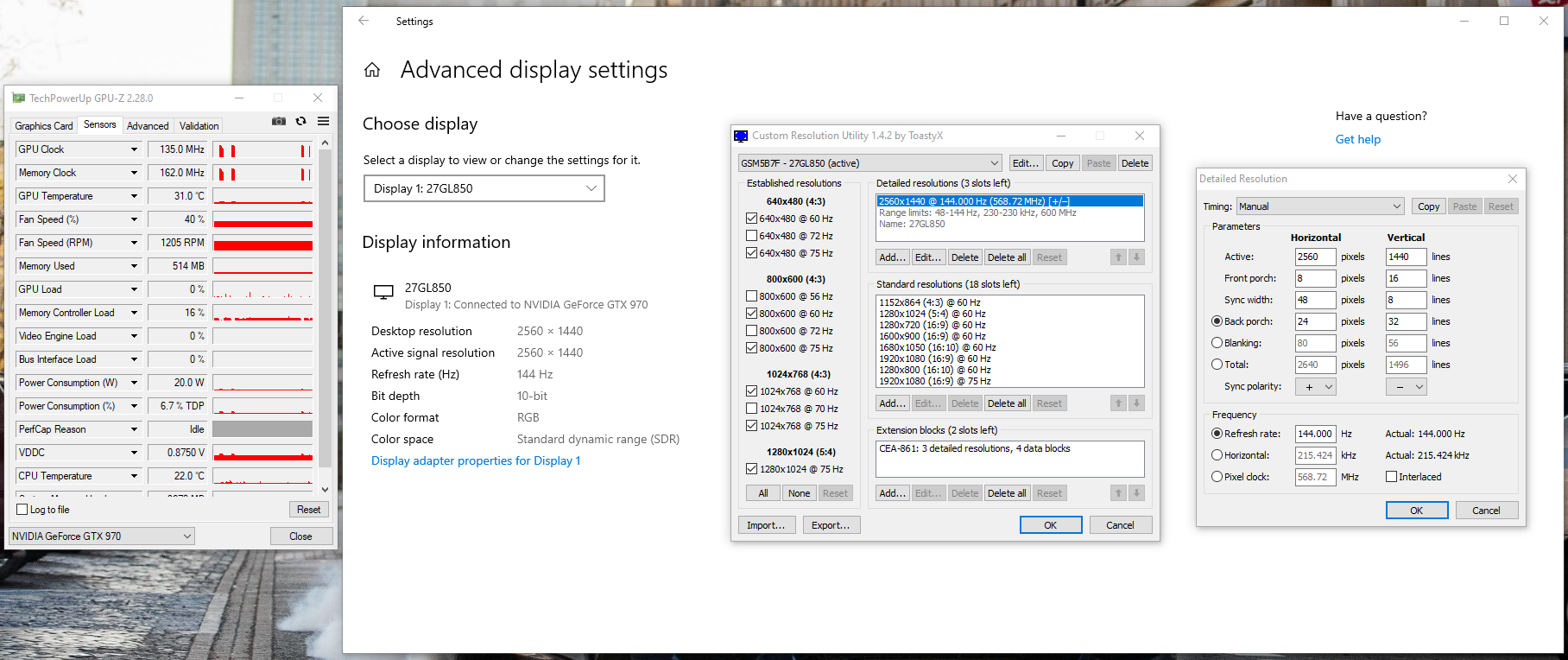
Task: Click the GPU-Z application title icon
Action: pyautogui.click(x=18, y=98)
